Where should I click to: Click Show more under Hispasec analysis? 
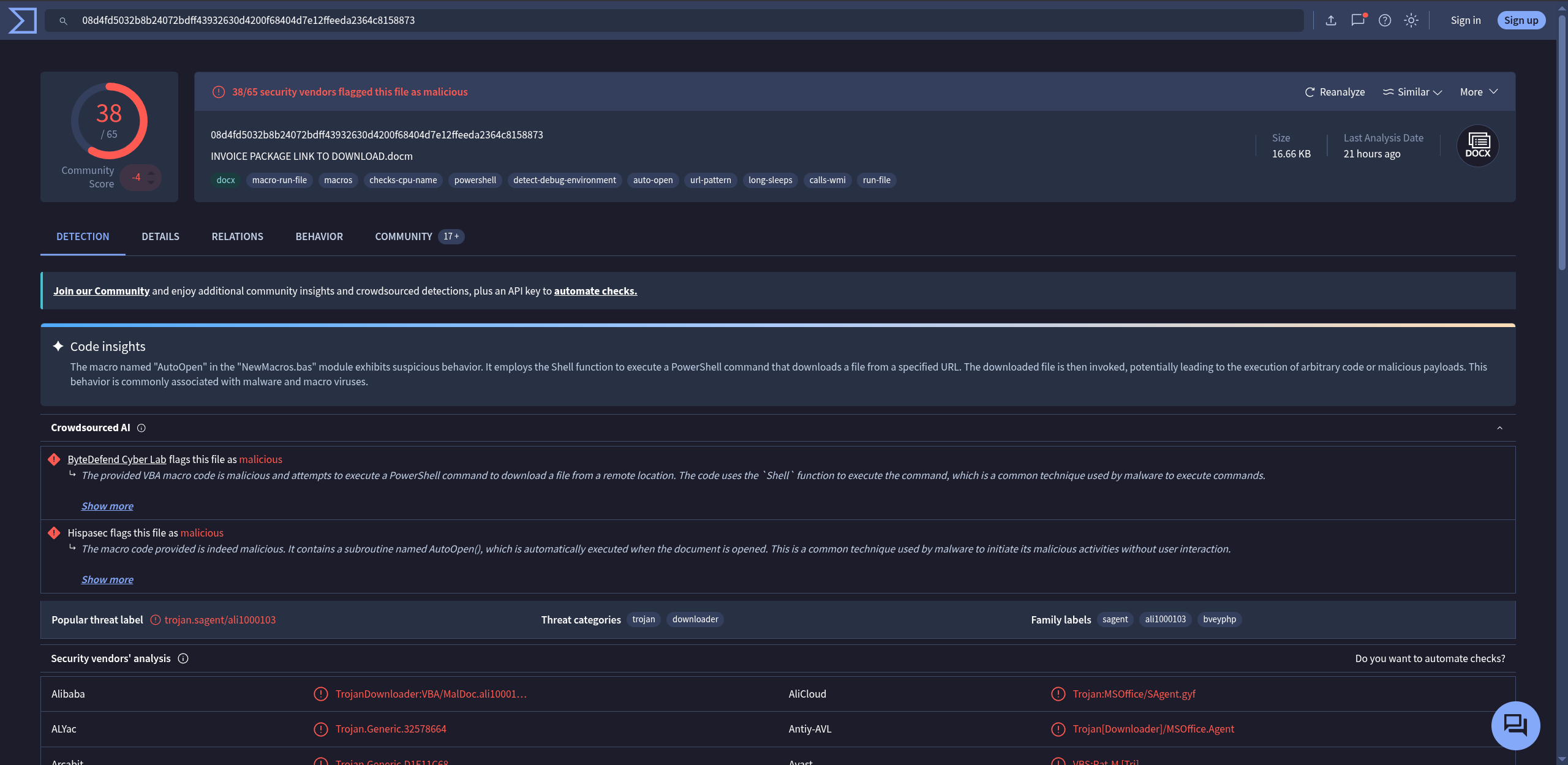(107, 579)
